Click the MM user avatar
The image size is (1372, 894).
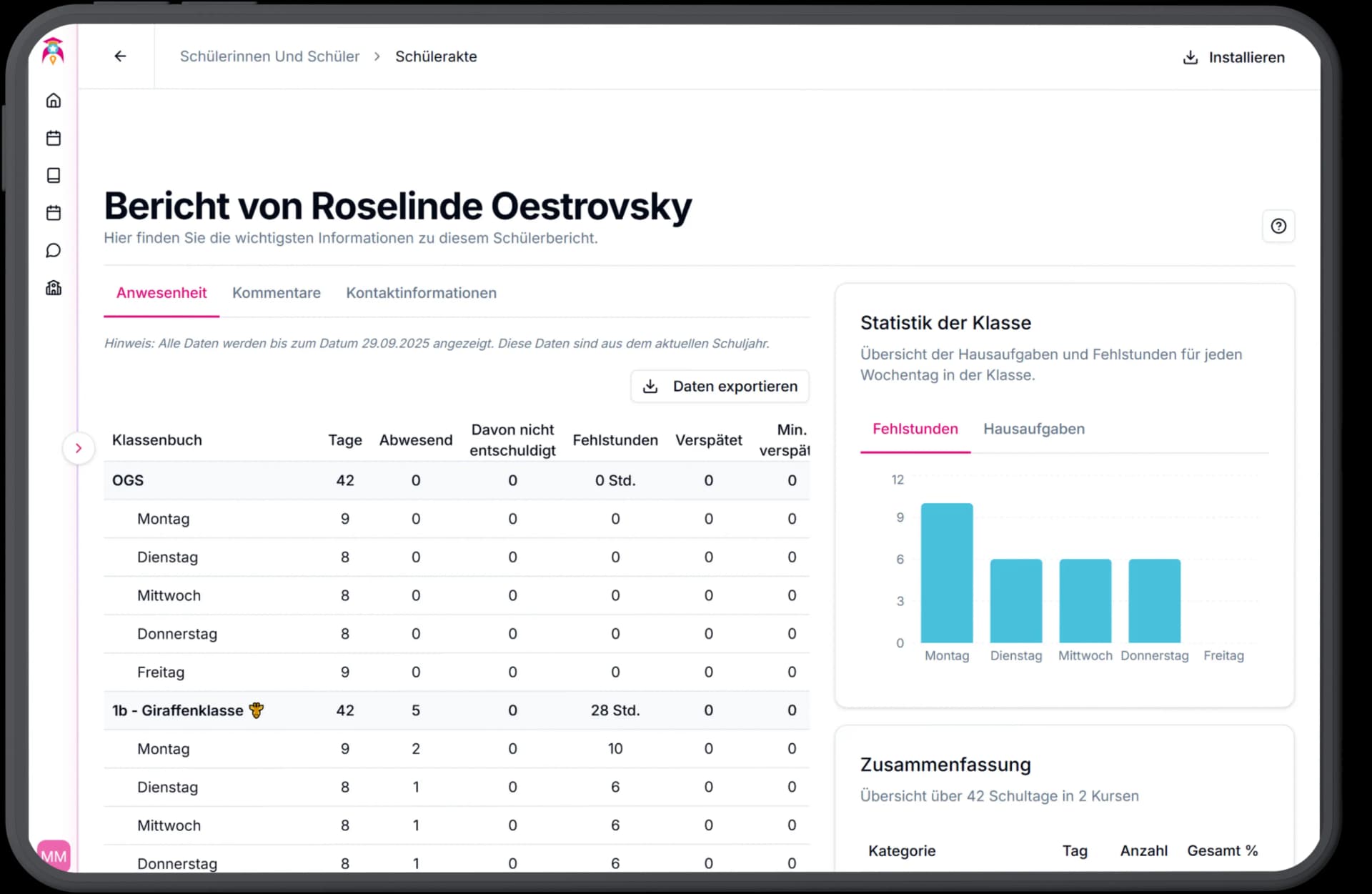click(53, 855)
